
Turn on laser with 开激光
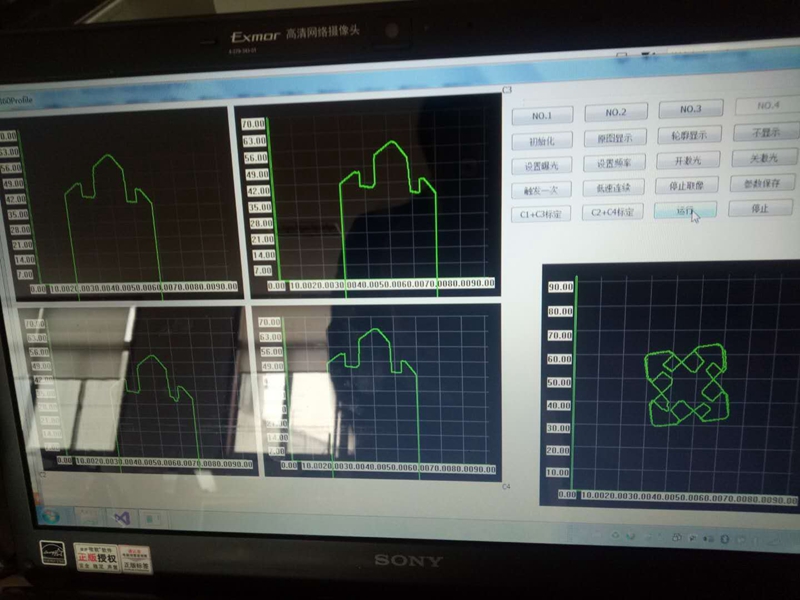point(690,160)
